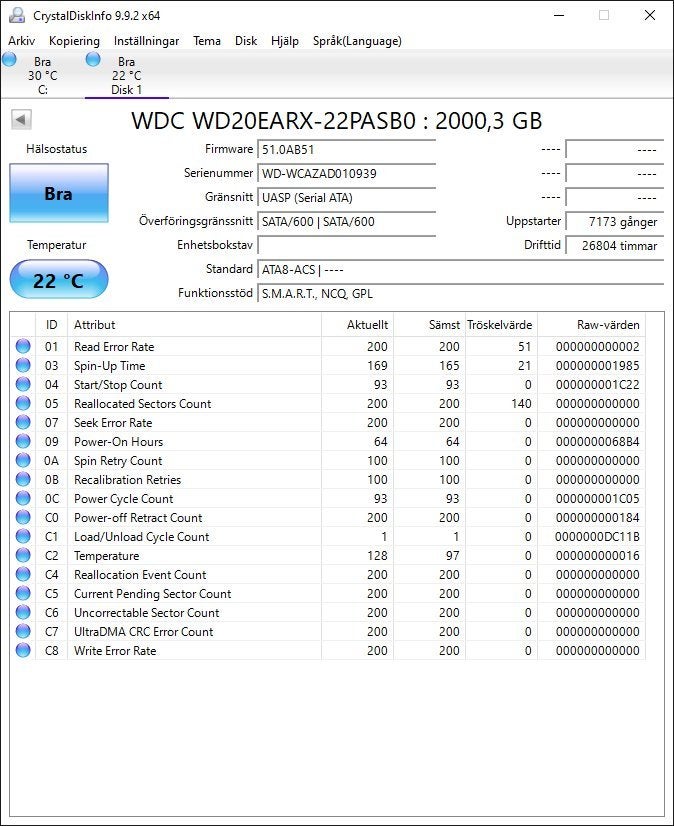674x826 pixels.
Task: Click the empty Enhetsbokstav field
Action: point(346,245)
